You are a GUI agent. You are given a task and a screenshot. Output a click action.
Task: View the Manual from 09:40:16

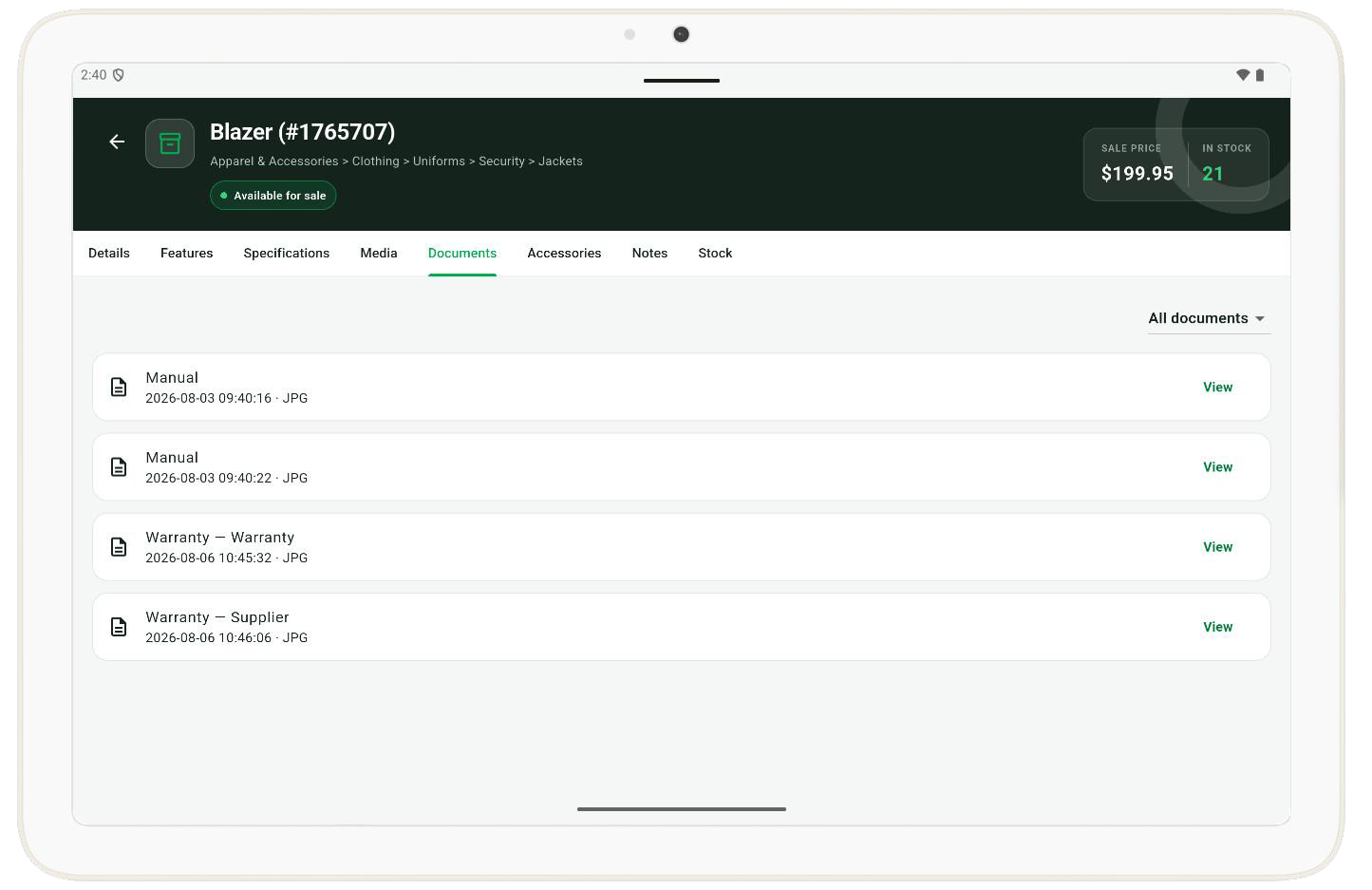(1217, 388)
